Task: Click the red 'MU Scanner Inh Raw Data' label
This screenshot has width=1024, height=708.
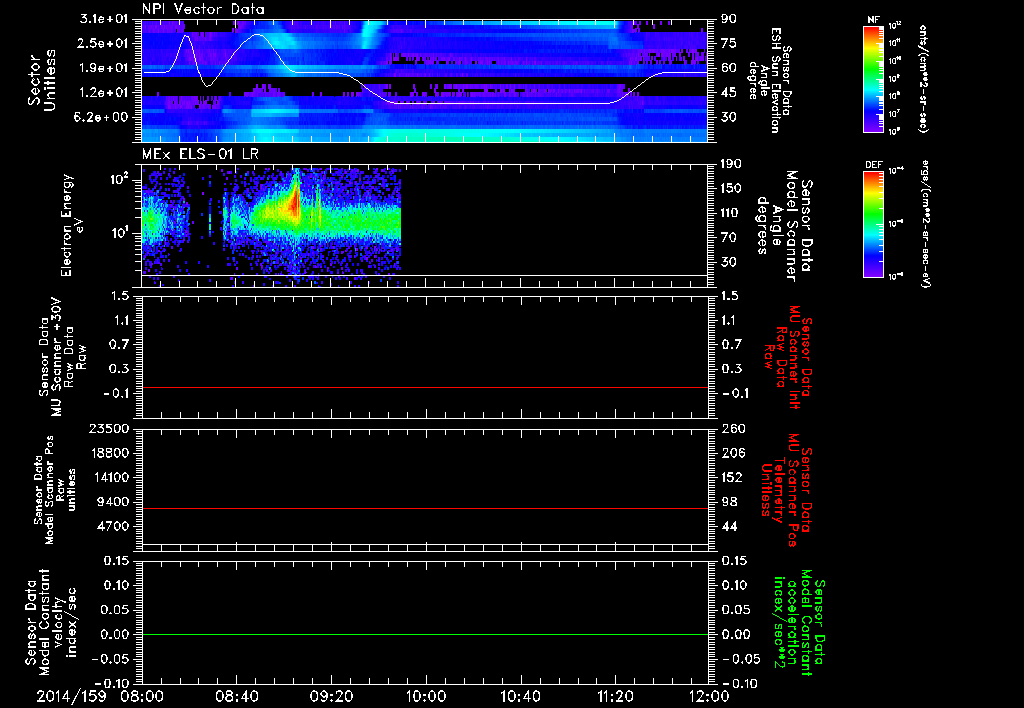Action: 788,357
